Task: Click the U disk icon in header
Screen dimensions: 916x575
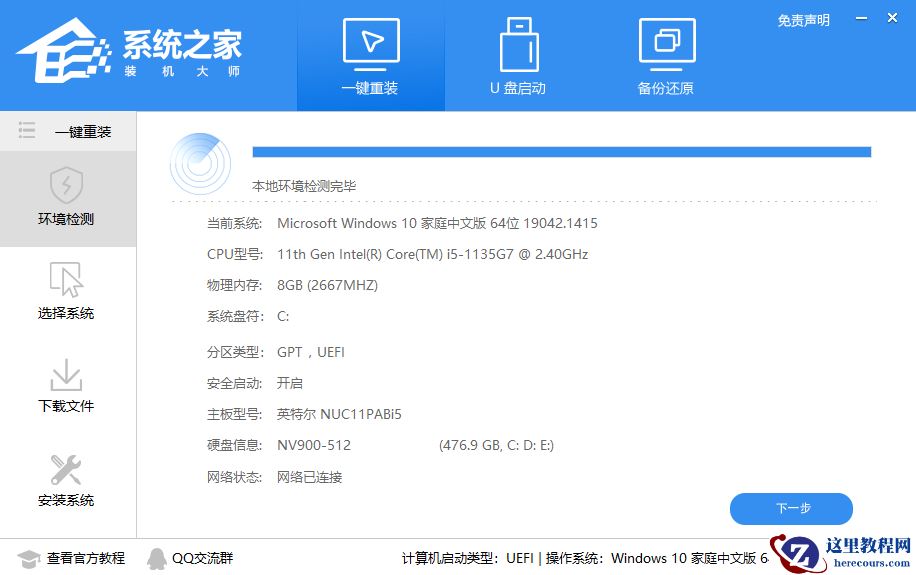Action: (519, 44)
